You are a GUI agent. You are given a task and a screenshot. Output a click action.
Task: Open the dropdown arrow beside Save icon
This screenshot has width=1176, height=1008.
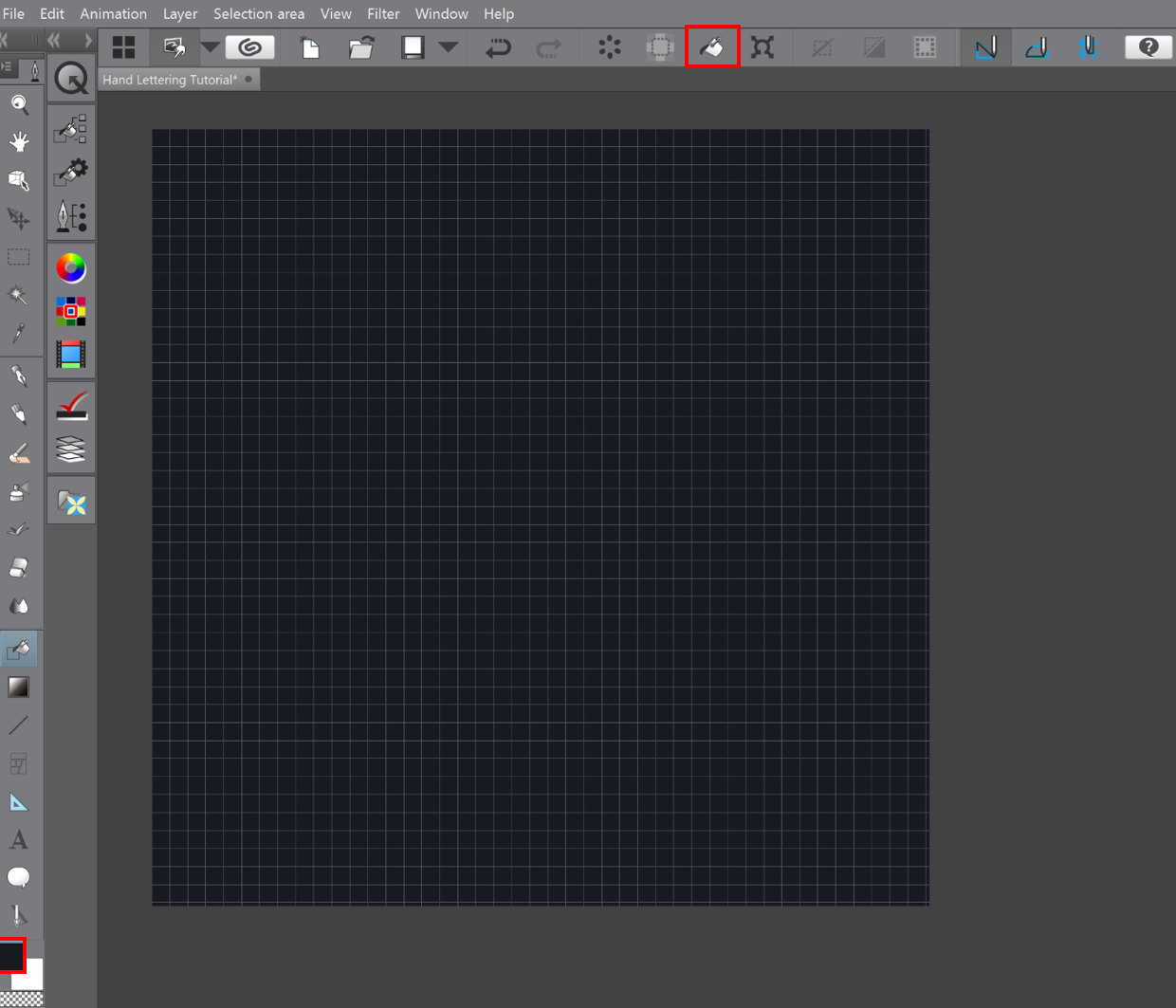[x=449, y=46]
